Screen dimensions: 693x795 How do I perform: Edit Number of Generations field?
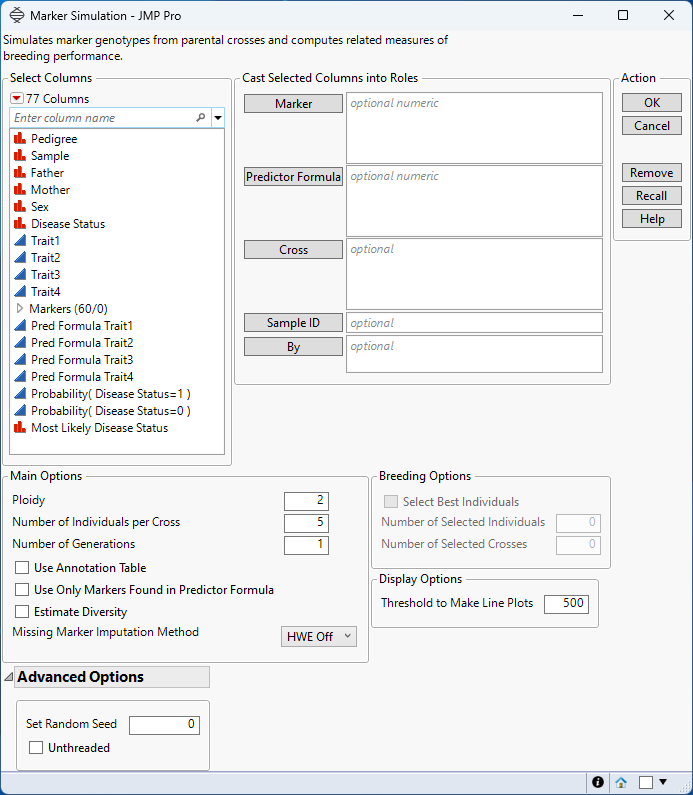coord(306,545)
